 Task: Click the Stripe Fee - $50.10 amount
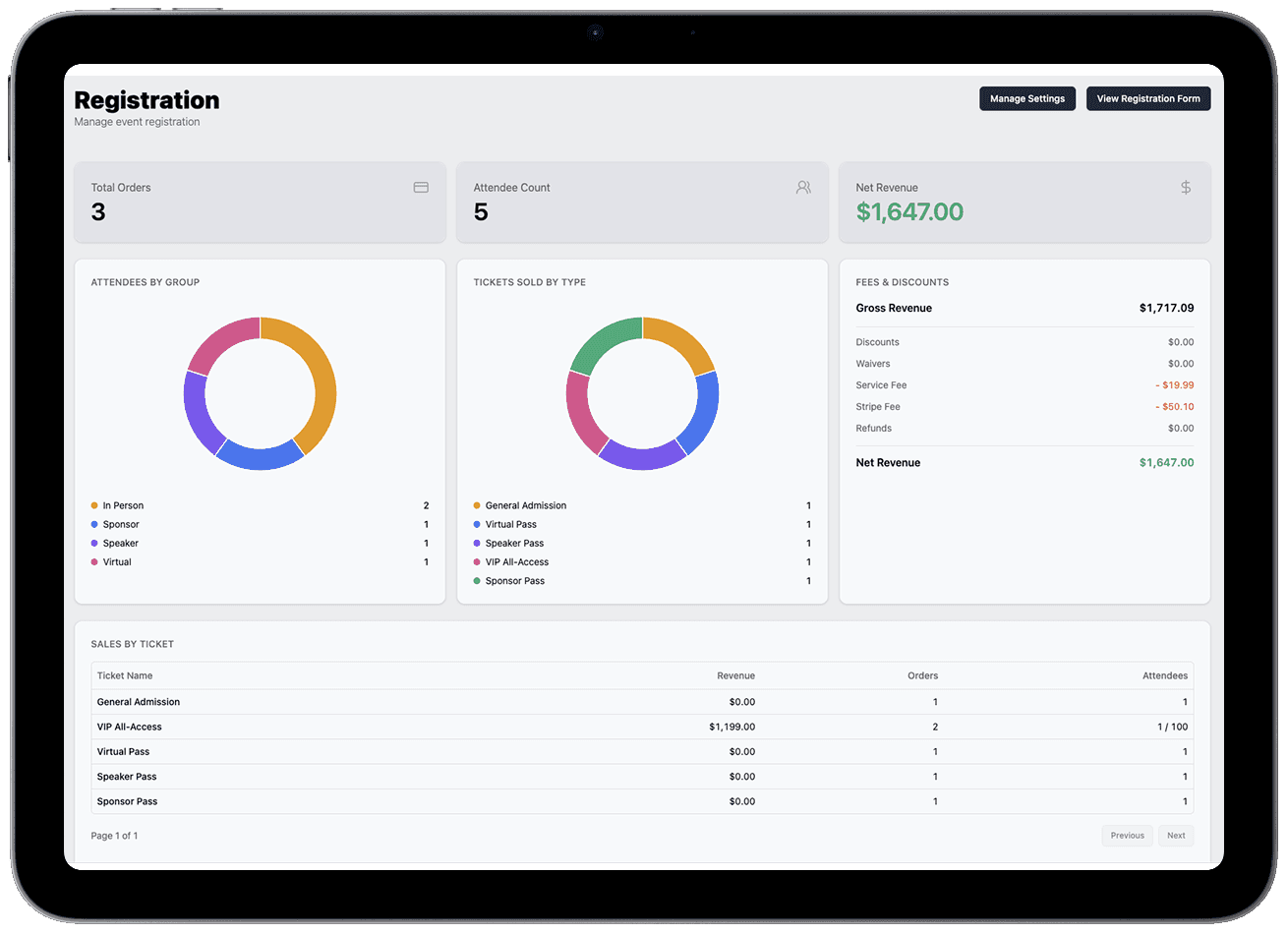pos(1175,407)
